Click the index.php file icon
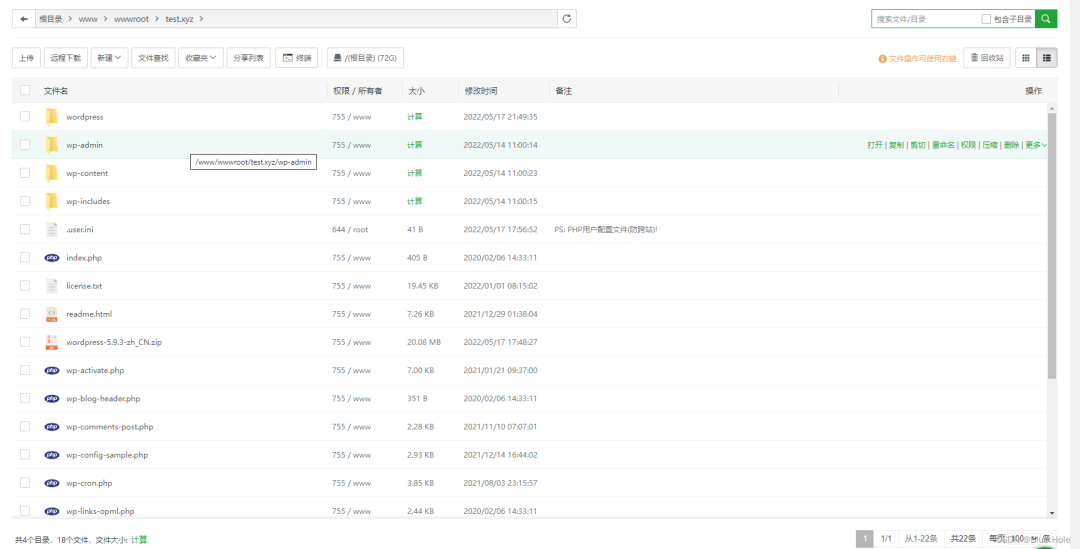This screenshot has width=1080, height=549. [x=52, y=258]
